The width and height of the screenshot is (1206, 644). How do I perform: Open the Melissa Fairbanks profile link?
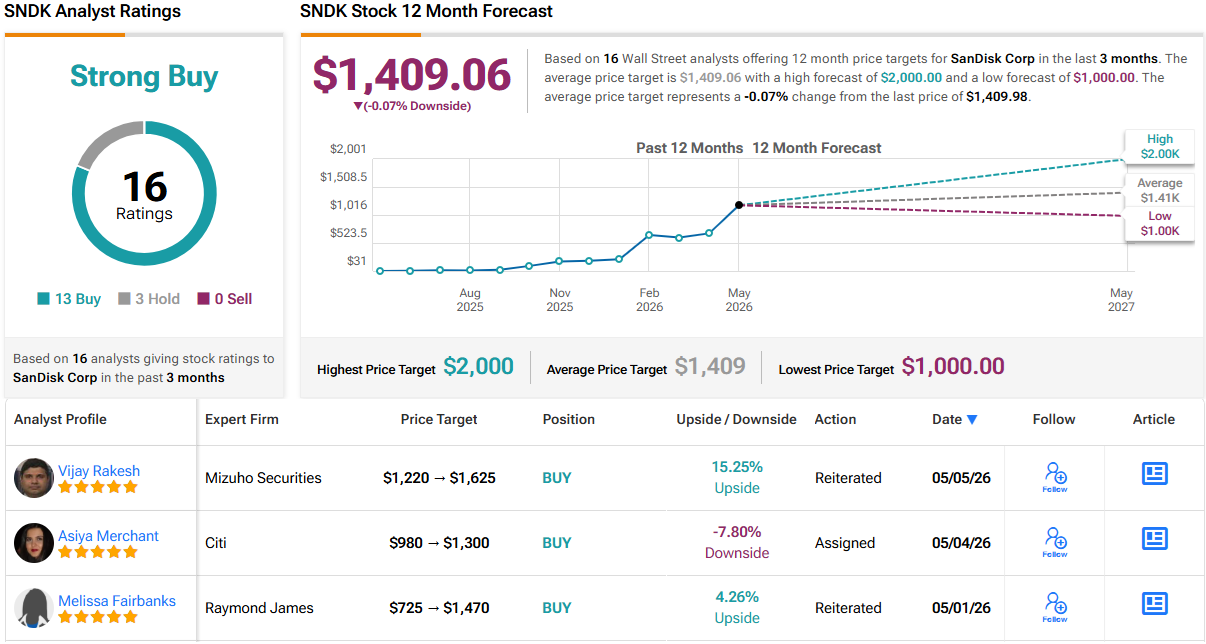coord(117,601)
